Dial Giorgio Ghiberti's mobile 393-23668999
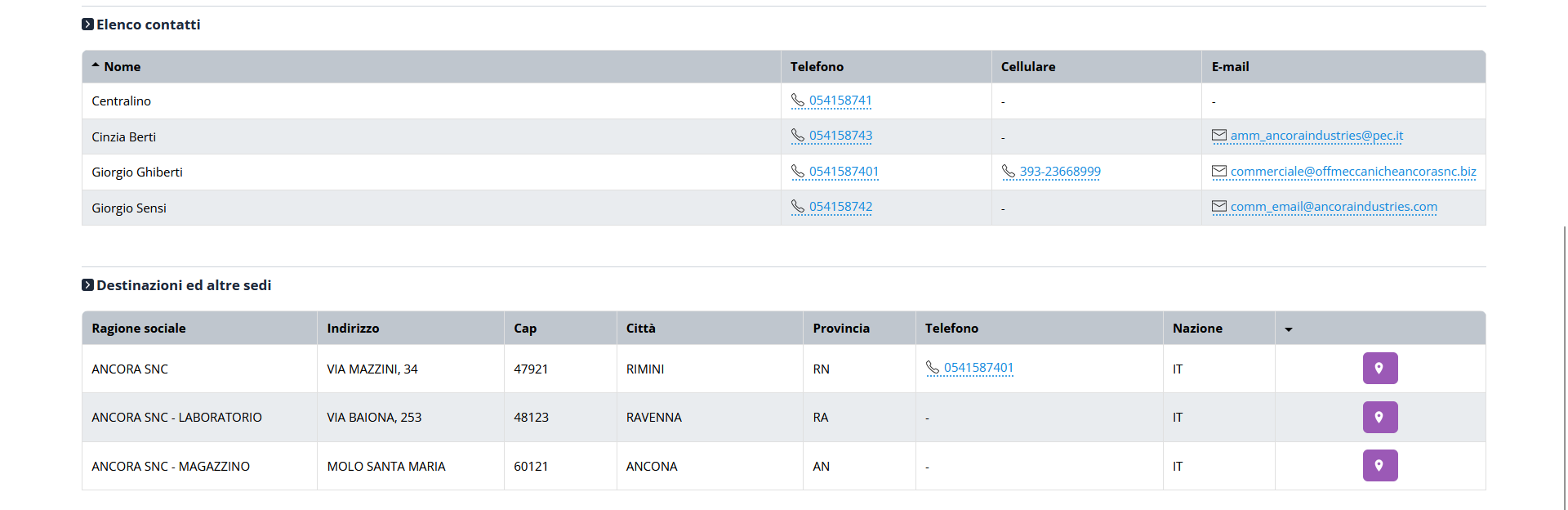This screenshot has height=510, width=1568. [x=1059, y=172]
